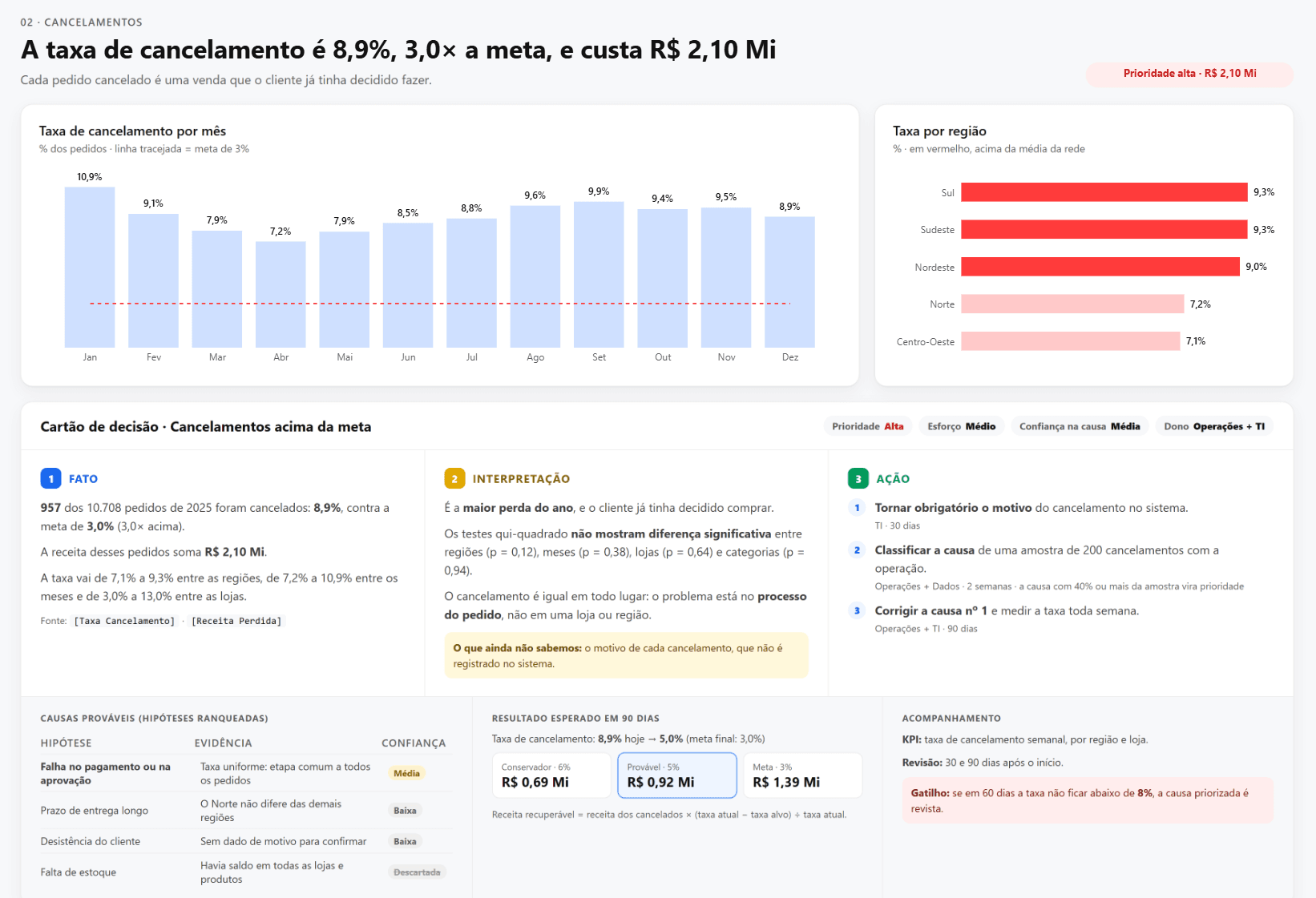Screen dimensions: 1316x898
Task: Select action step 3 circle, Corrigir a causa
Action: (857, 610)
